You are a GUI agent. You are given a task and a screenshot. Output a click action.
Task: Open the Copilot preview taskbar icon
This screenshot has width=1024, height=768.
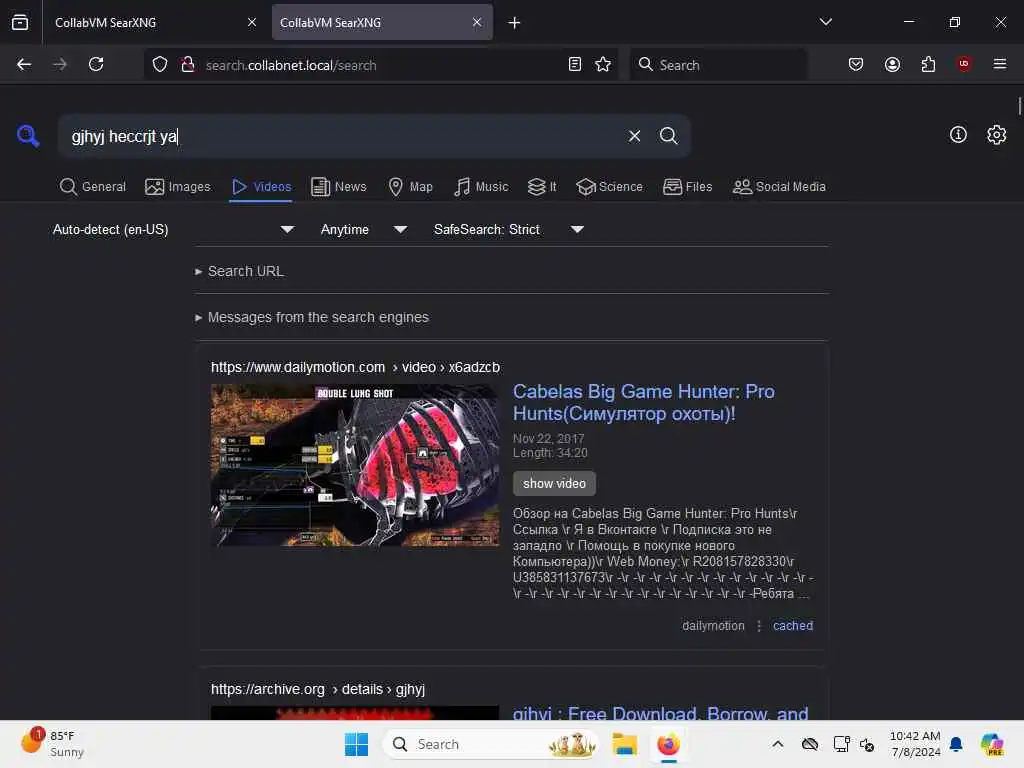(992, 744)
